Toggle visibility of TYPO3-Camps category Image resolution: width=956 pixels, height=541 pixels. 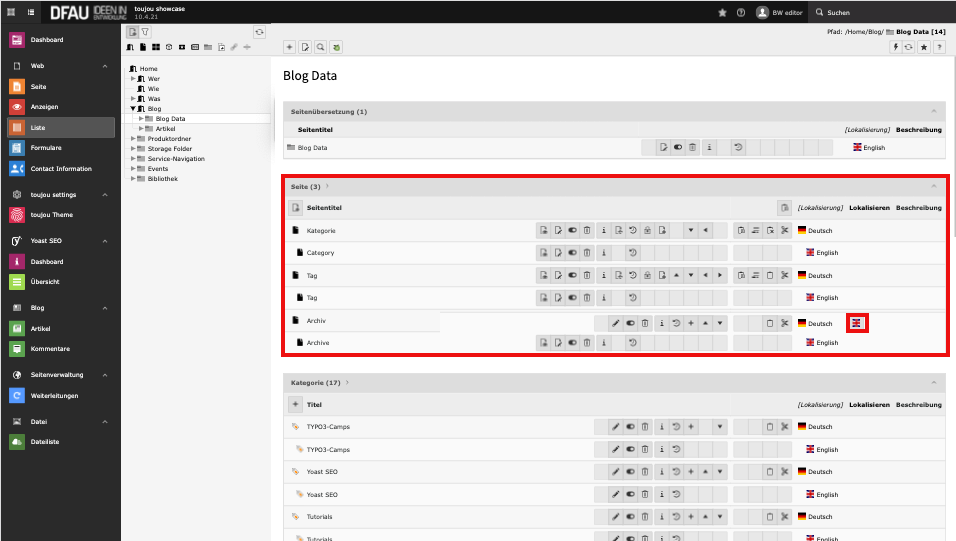point(631,427)
